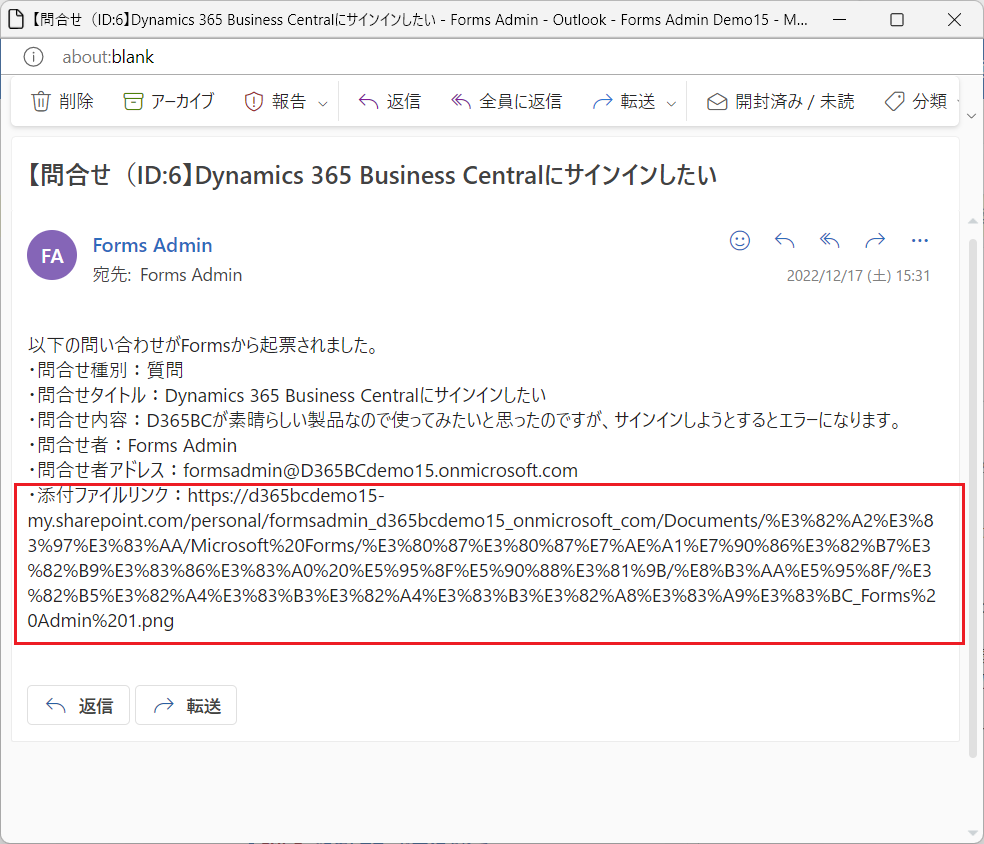This screenshot has height=844, width=984.
Task: Click the bottom 返信 reply button
Action: tap(78, 705)
